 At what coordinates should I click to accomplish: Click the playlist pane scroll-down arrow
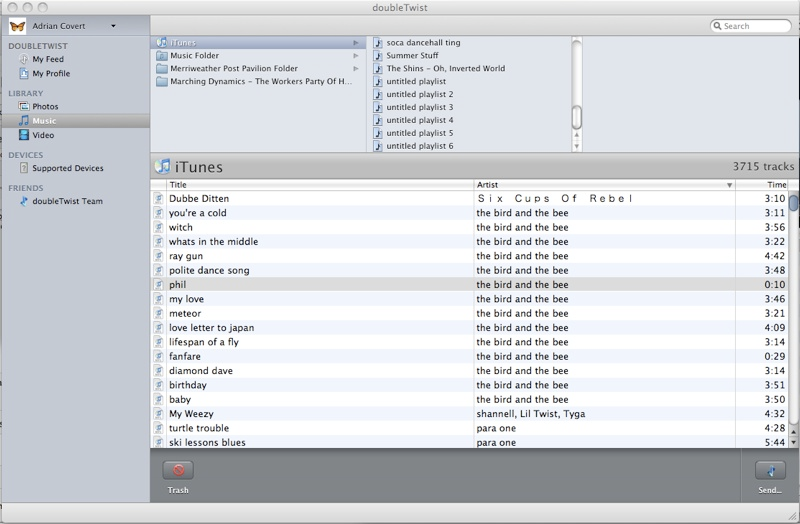click(577, 146)
